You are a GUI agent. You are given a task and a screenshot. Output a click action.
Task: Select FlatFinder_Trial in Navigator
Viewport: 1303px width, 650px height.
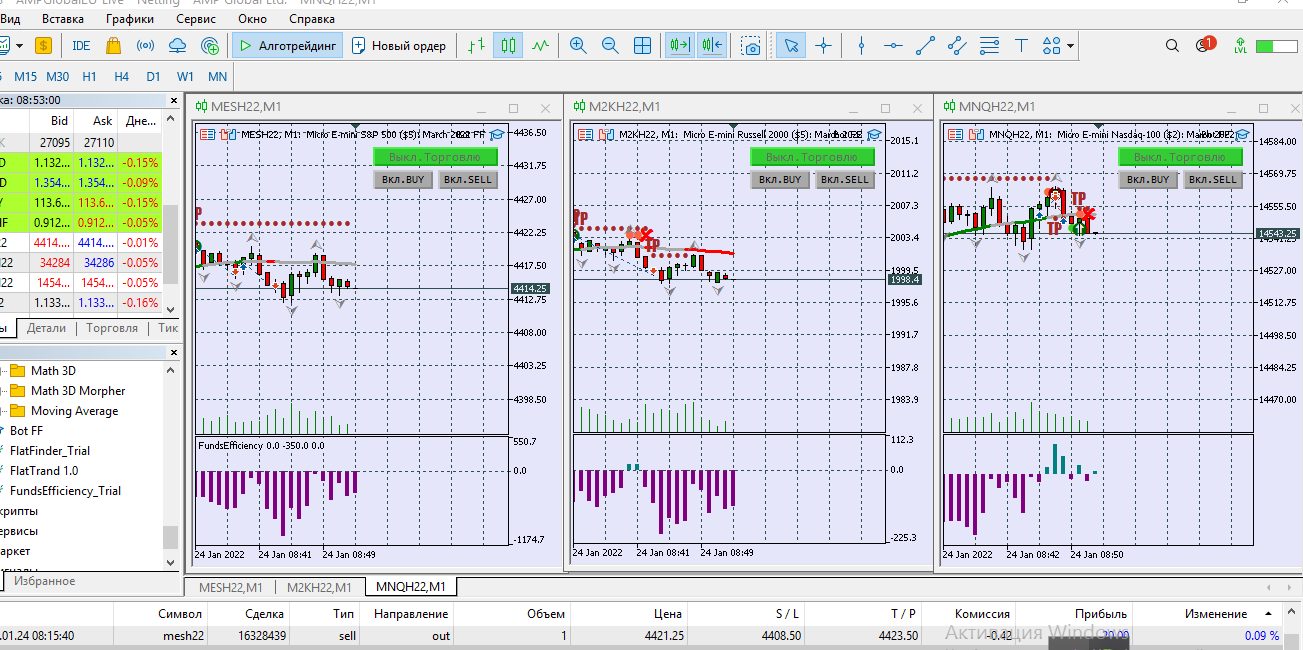50,451
